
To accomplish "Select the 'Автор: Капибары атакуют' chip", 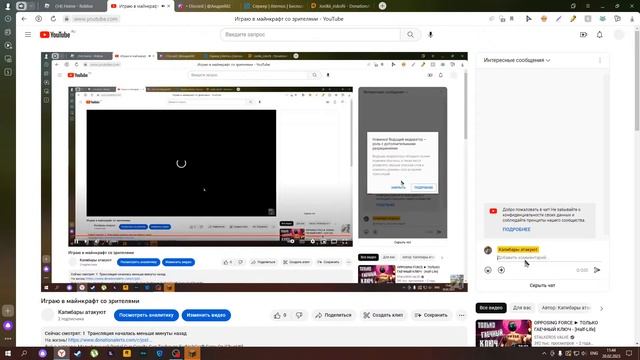I will (x=565, y=308).
